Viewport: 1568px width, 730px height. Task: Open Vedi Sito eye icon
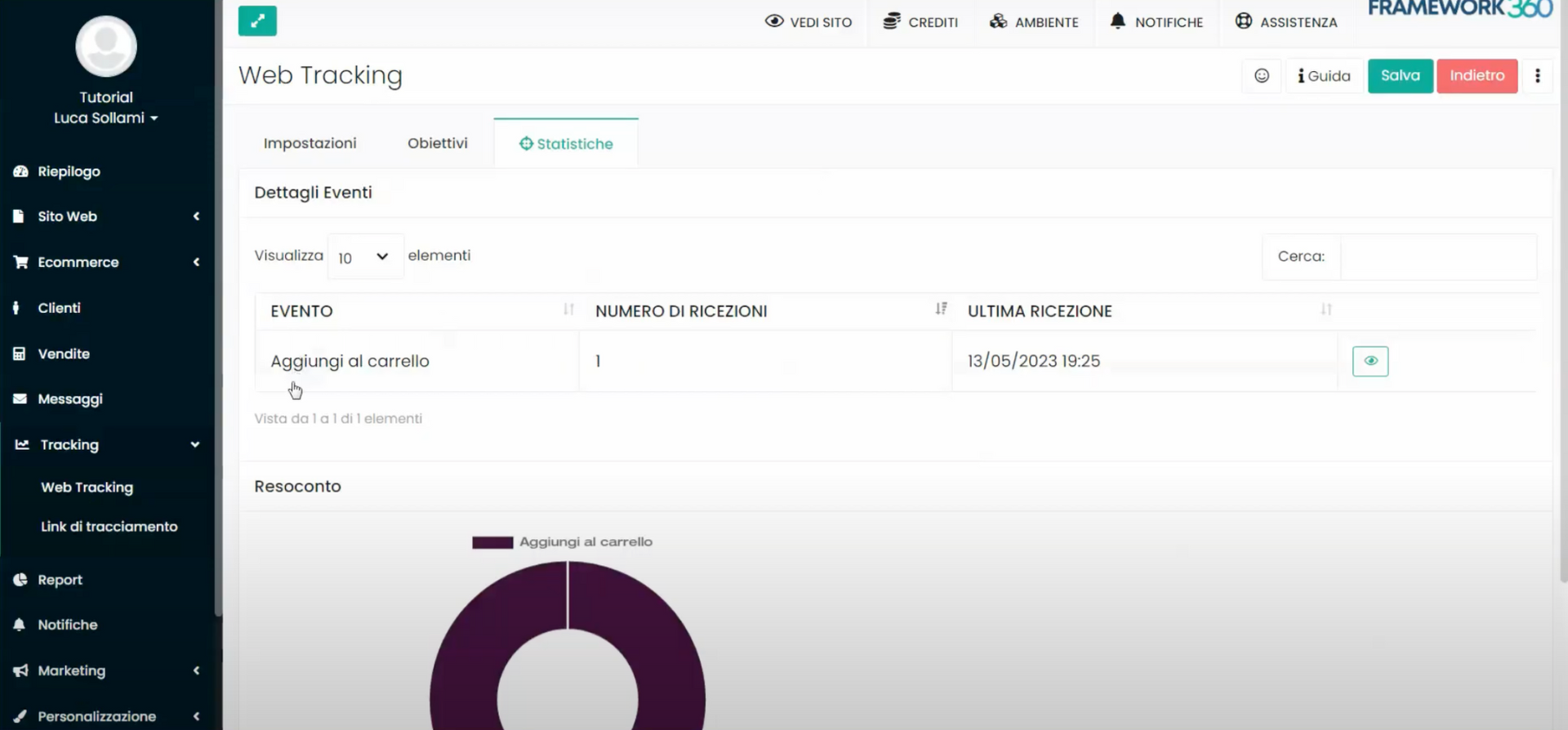tap(774, 21)
